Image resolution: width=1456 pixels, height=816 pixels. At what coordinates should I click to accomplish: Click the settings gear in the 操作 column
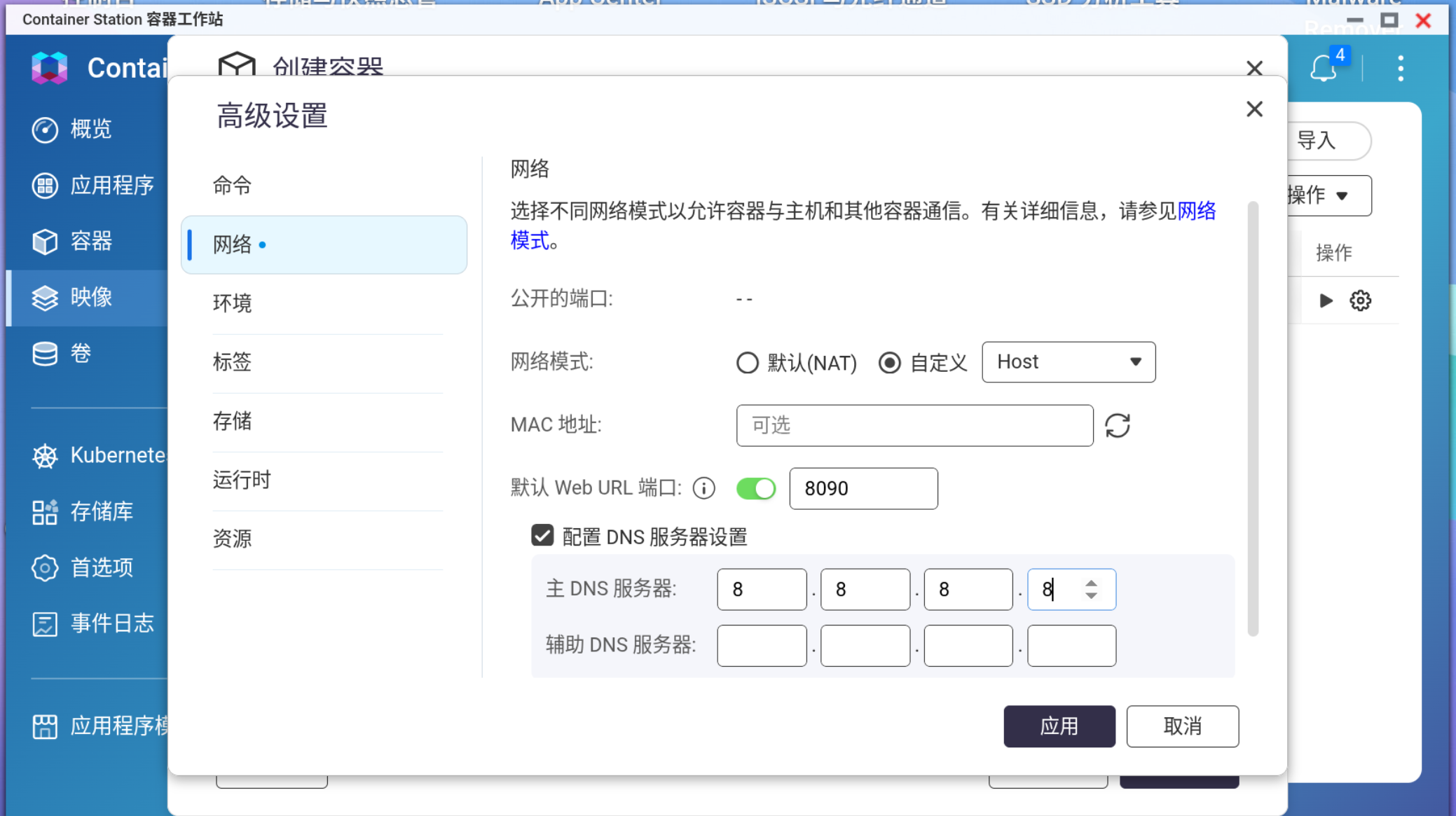pos(1360,300)
